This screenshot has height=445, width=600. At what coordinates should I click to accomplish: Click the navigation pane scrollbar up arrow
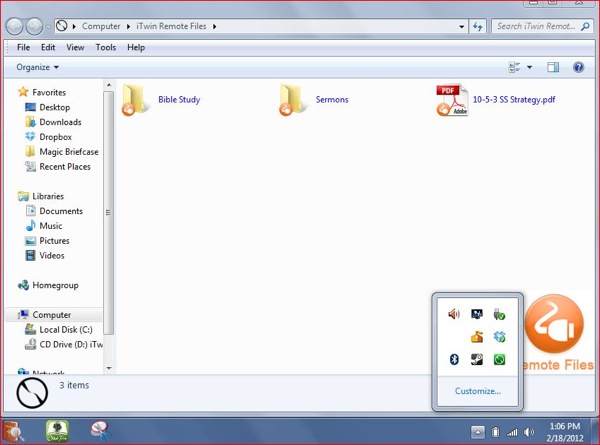click(x=109, y=85)
